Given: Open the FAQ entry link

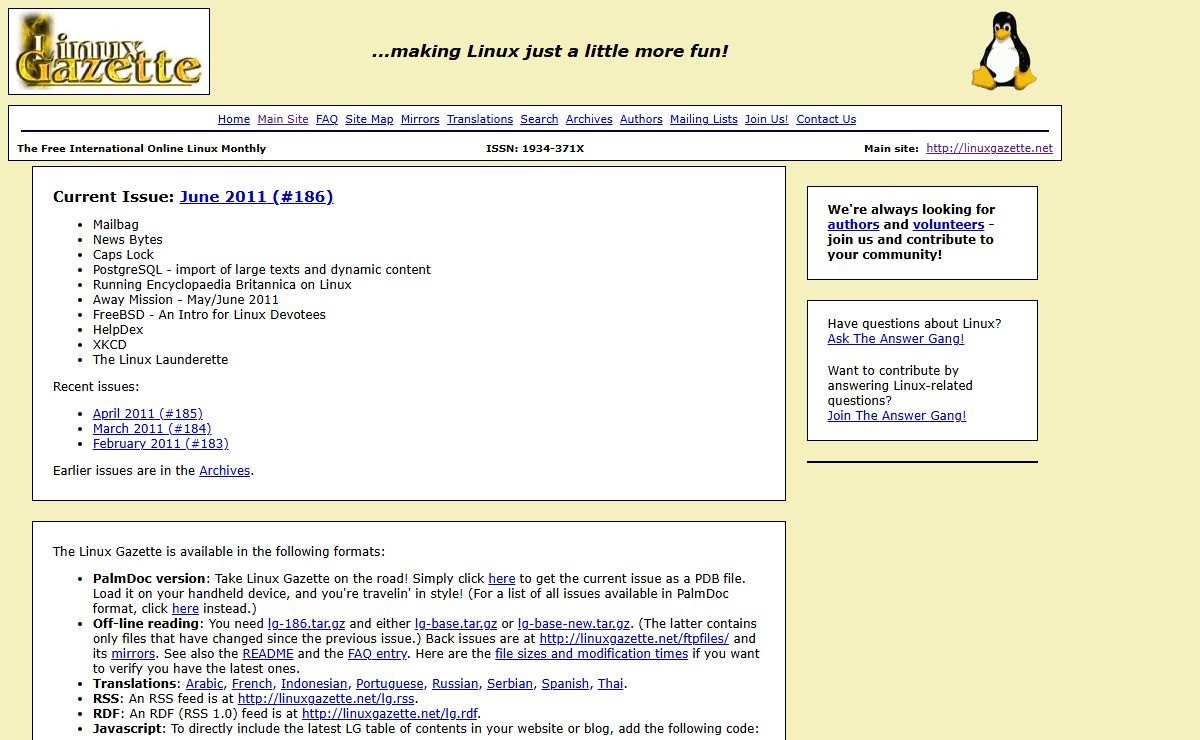Looking at the screenshot, I should [378, 654].
